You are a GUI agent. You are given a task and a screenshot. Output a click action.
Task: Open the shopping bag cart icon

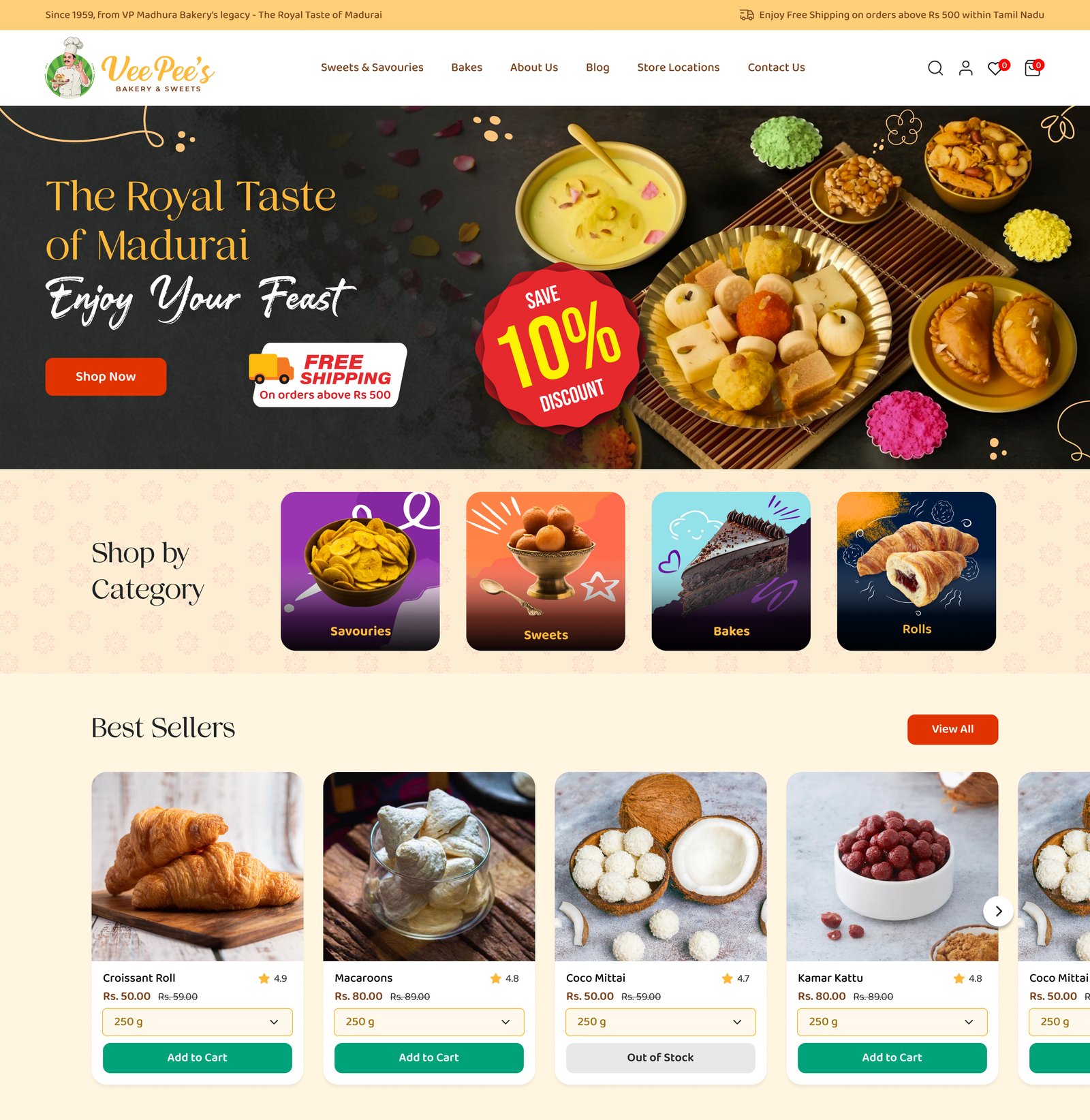[1033, 67]
